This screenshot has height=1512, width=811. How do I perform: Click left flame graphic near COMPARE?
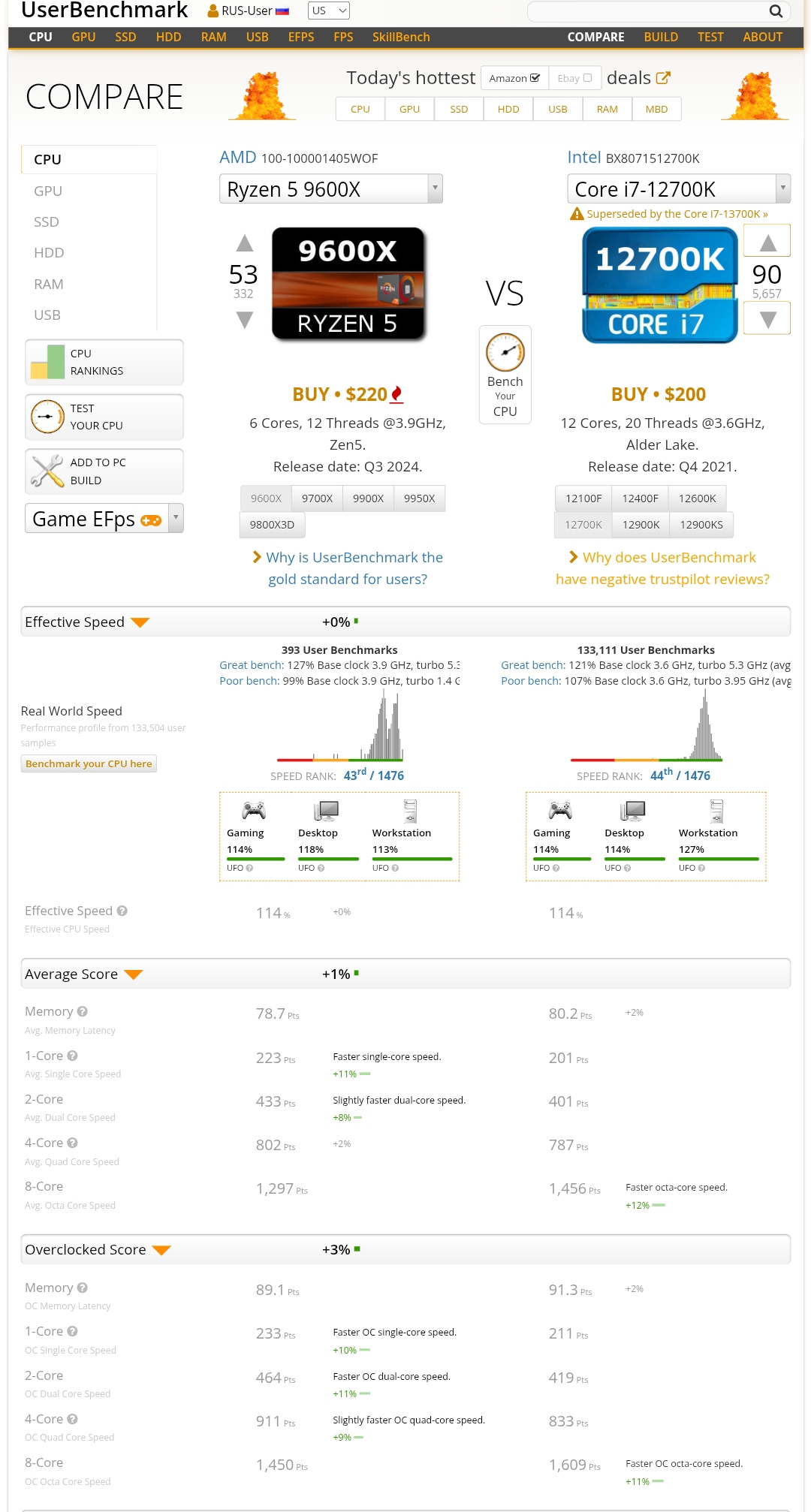262,96
